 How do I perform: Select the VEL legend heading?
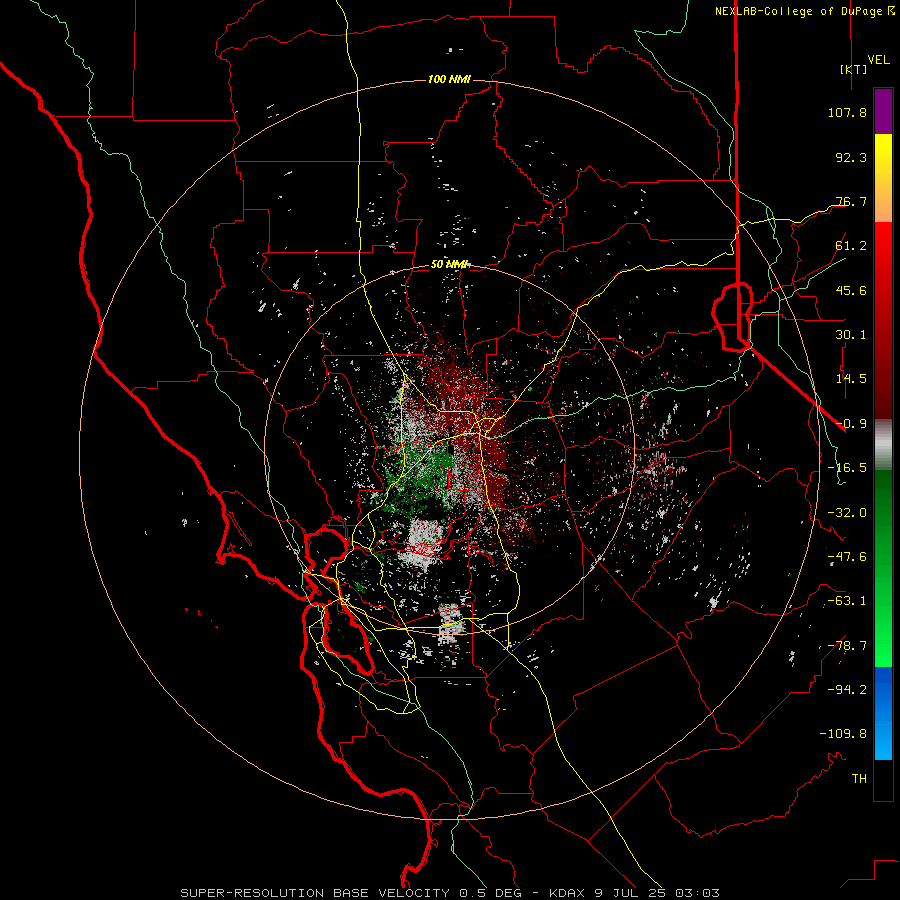pyautogui.click(x=878, y=60)
